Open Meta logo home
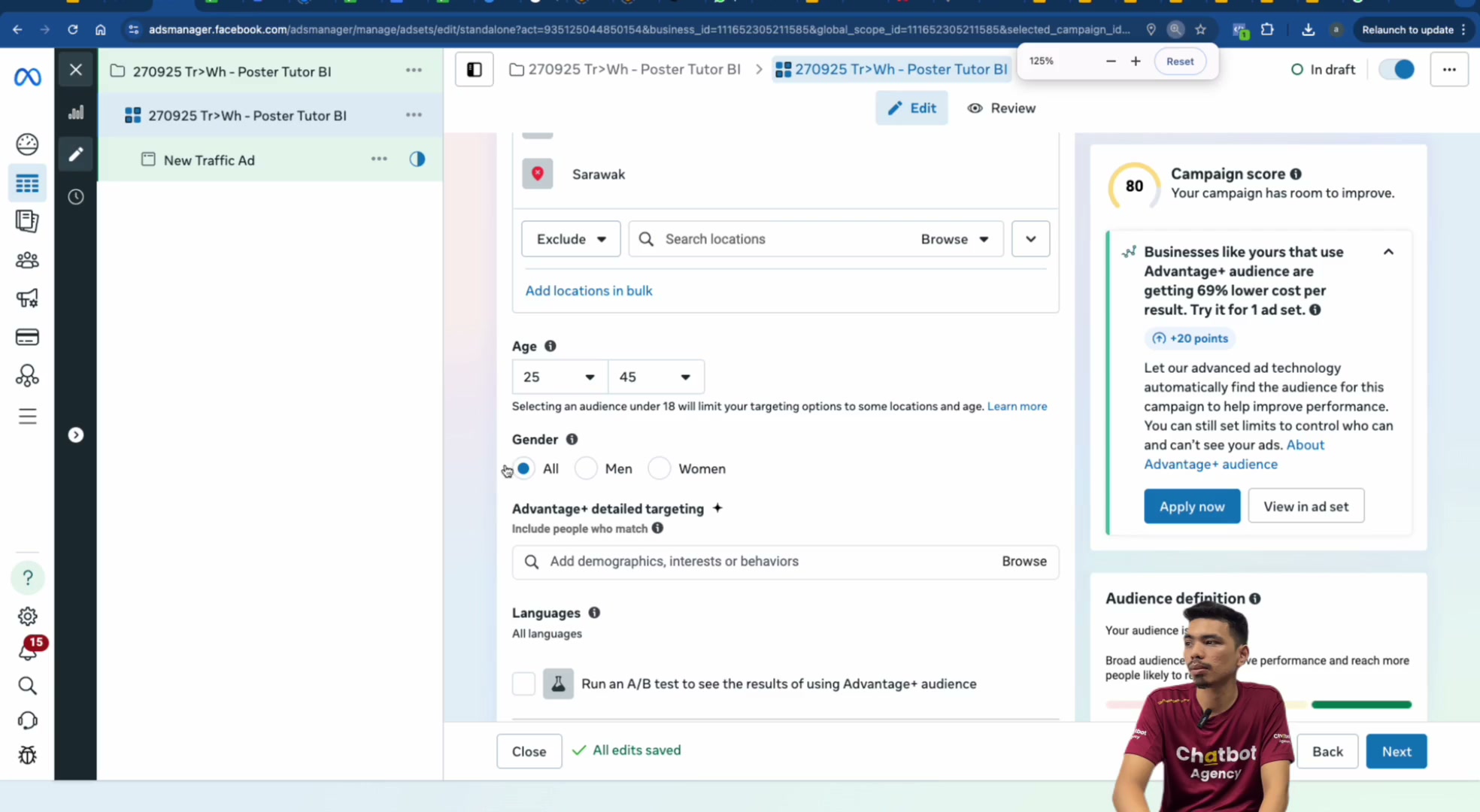Viewport: 1480px width, 812px height. point(28,77)
